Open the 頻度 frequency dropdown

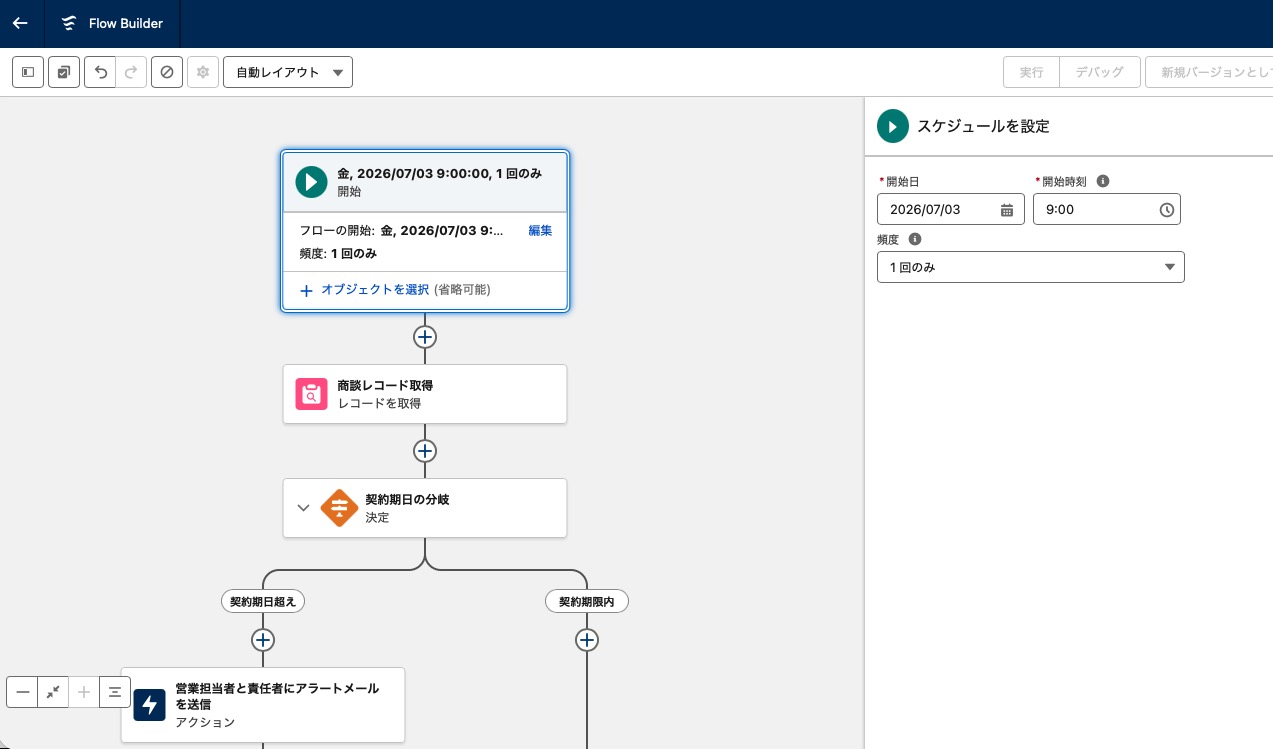(1031, 267)
